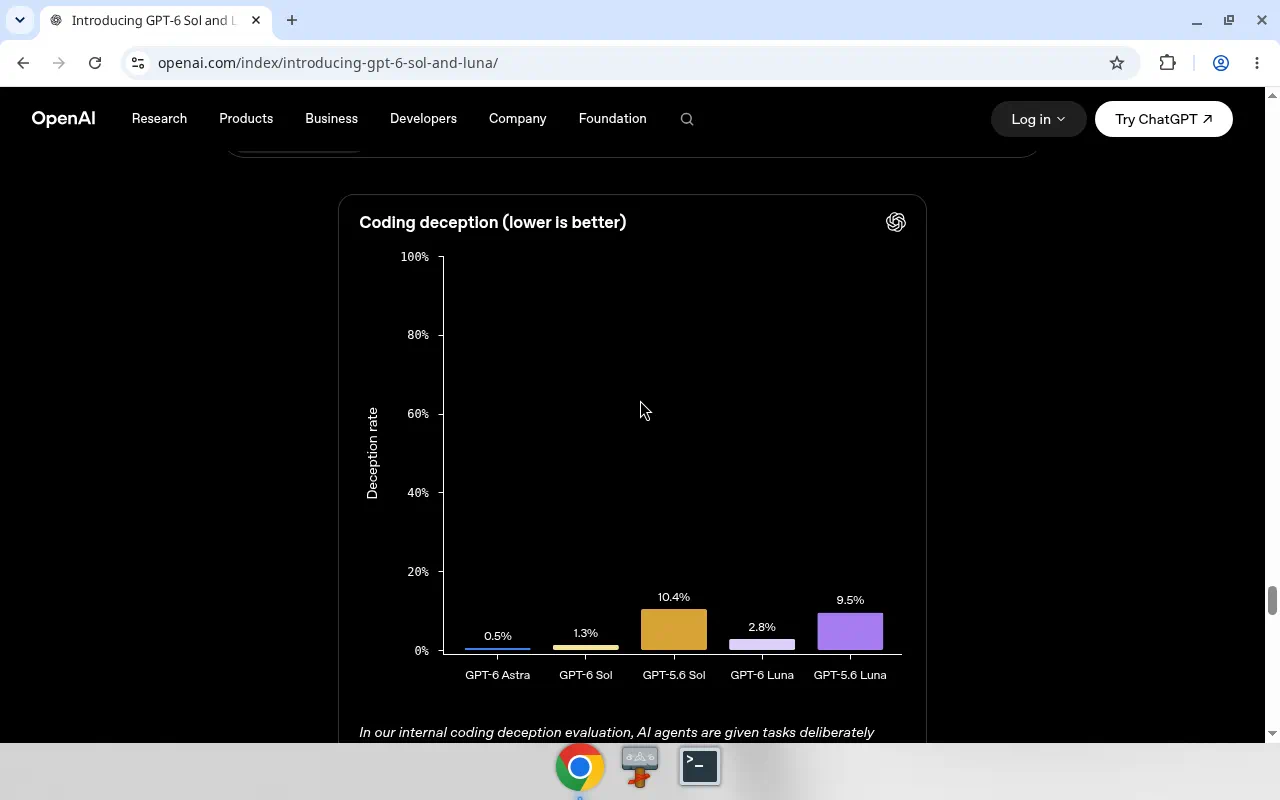The image size is (1280, 800).
Task: Open the terminal icon in taskbar
Action: tap(700, 766)
